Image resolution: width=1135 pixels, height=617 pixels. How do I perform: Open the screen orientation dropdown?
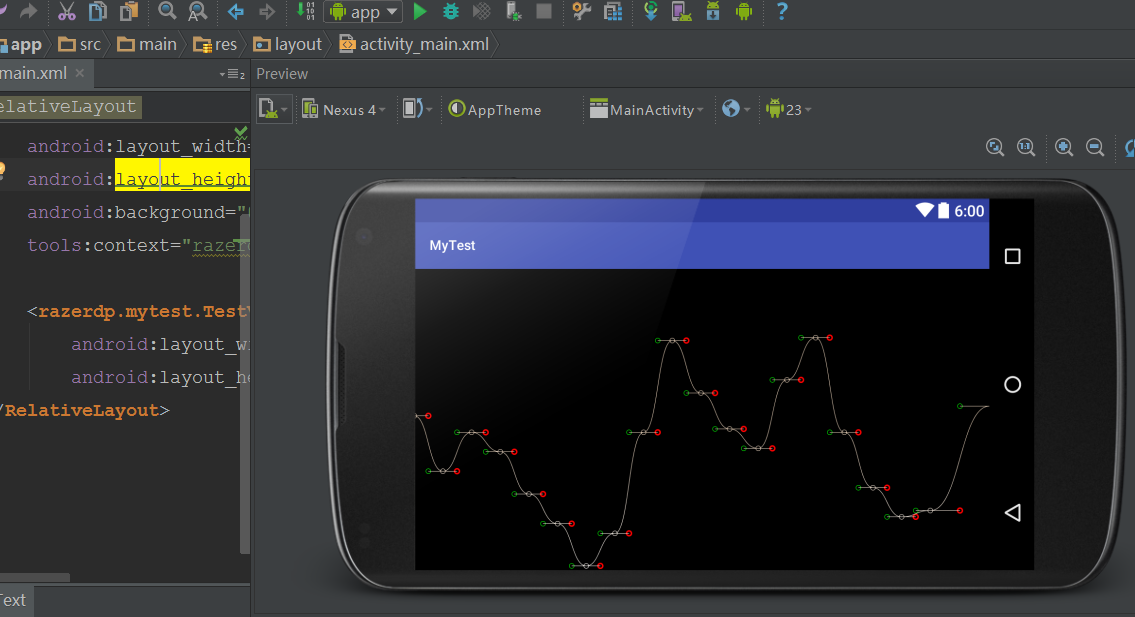[417, 109]
